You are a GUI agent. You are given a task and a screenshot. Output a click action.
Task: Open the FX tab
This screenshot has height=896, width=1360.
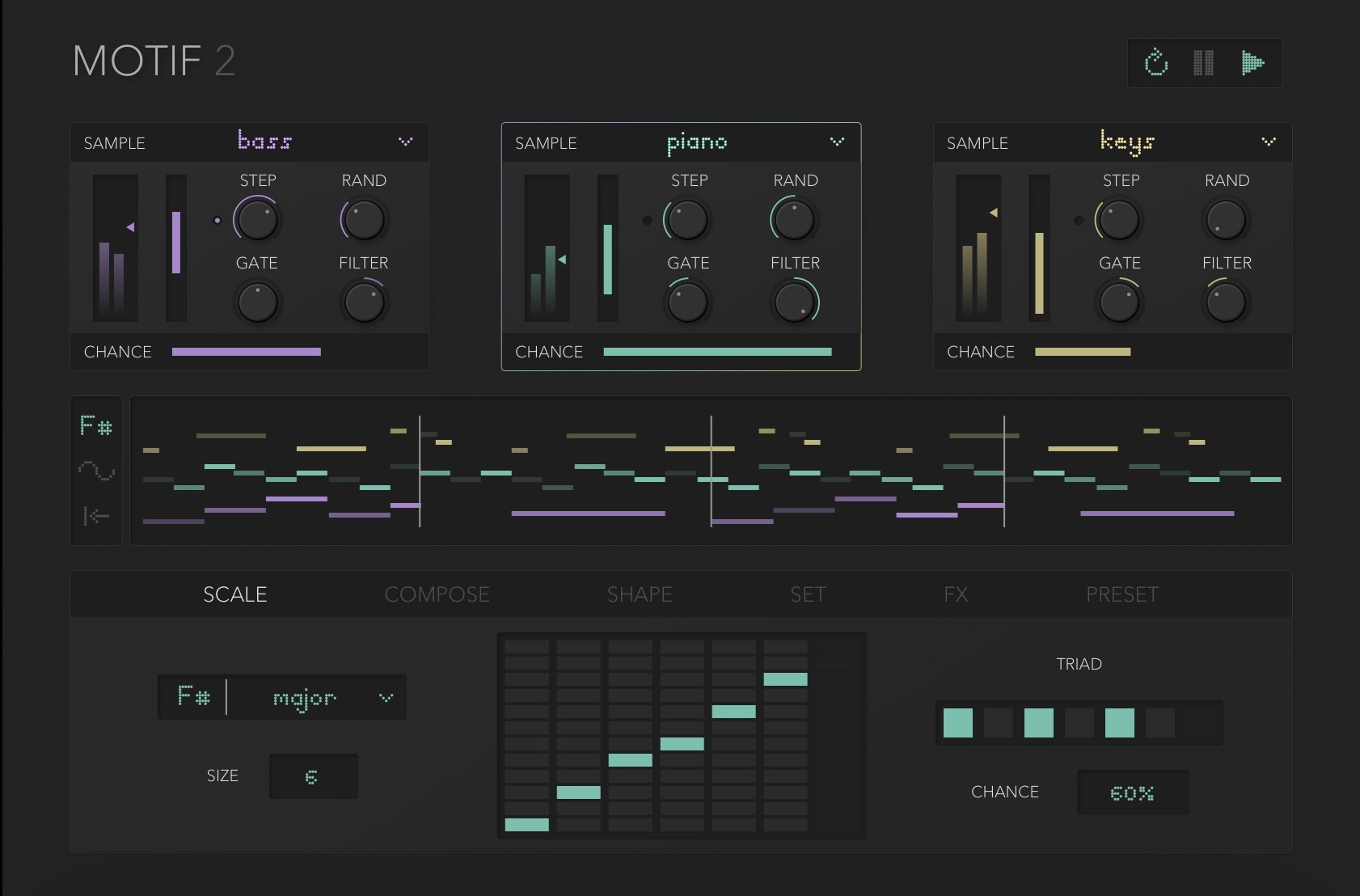[x=957, y=594]
